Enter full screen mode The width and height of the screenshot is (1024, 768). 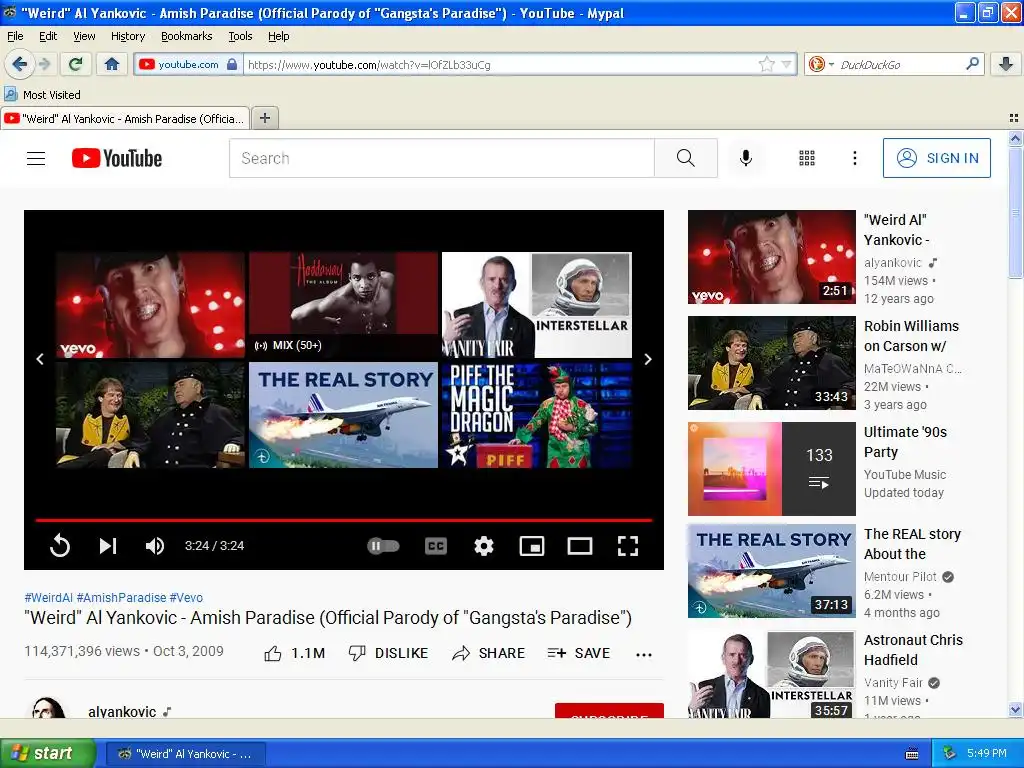point(628,545)
